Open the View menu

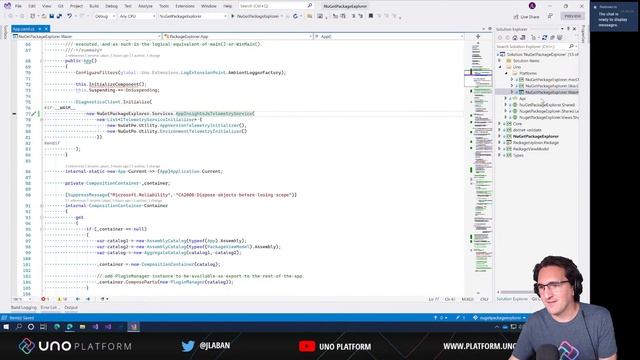point(47,6)
